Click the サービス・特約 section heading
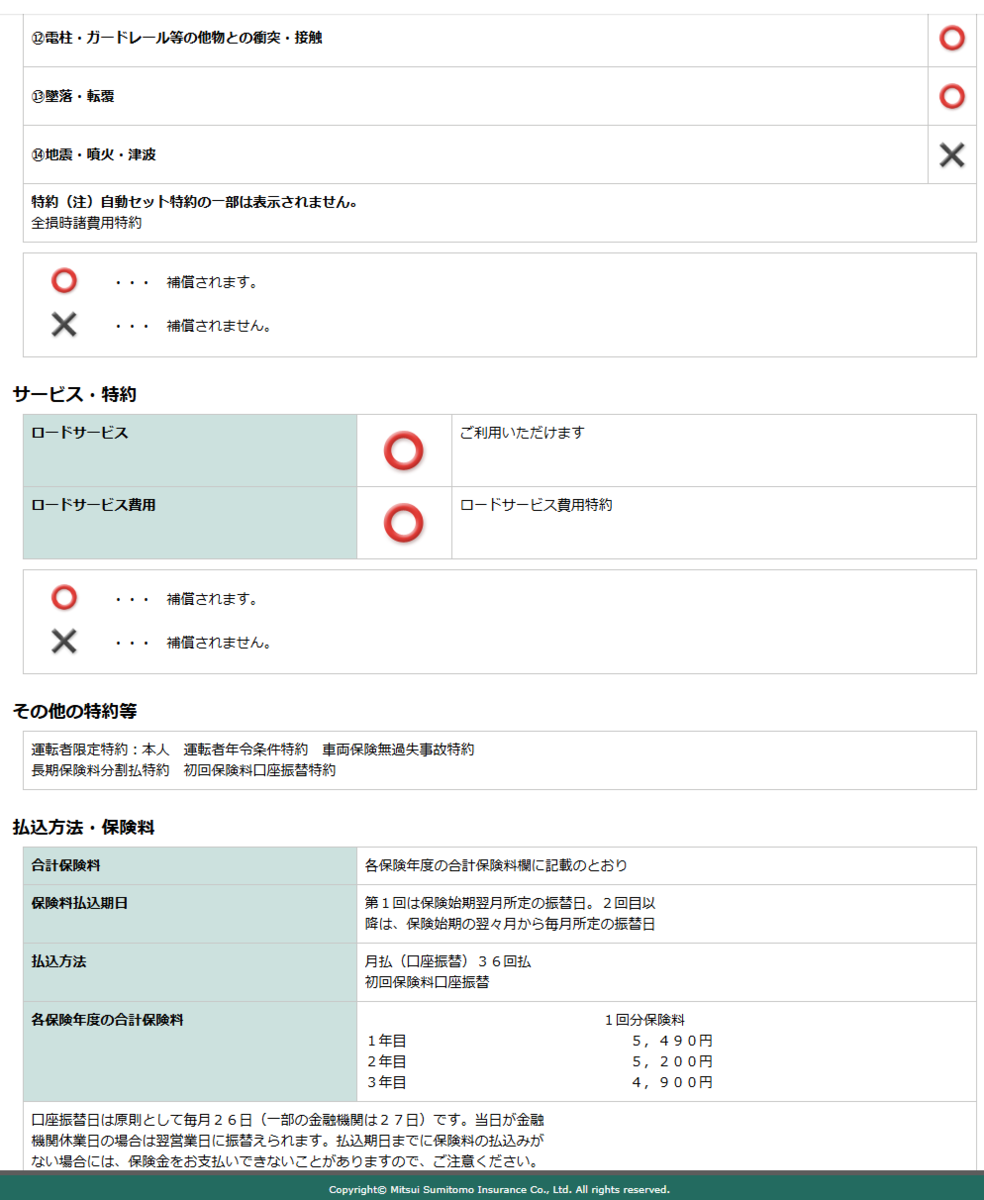 [74, 395]
